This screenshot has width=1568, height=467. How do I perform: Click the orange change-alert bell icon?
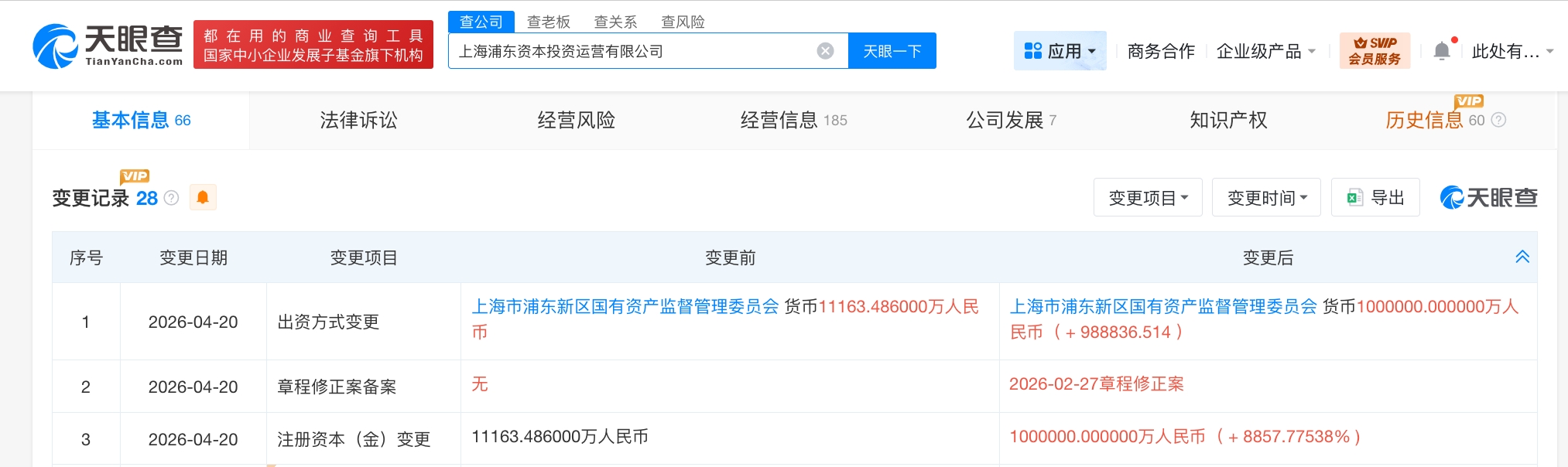(203, 198)
